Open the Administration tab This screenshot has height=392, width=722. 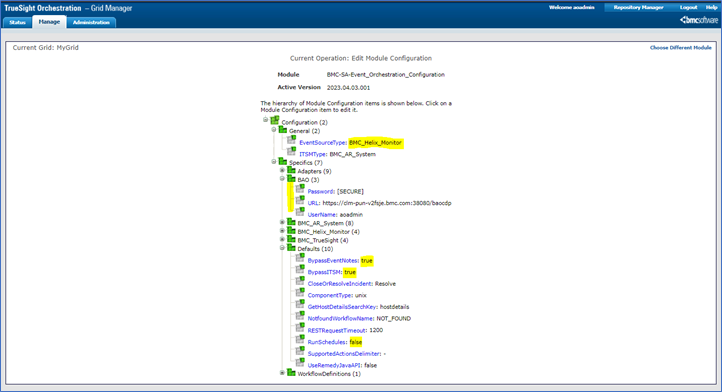click(91, 22)
